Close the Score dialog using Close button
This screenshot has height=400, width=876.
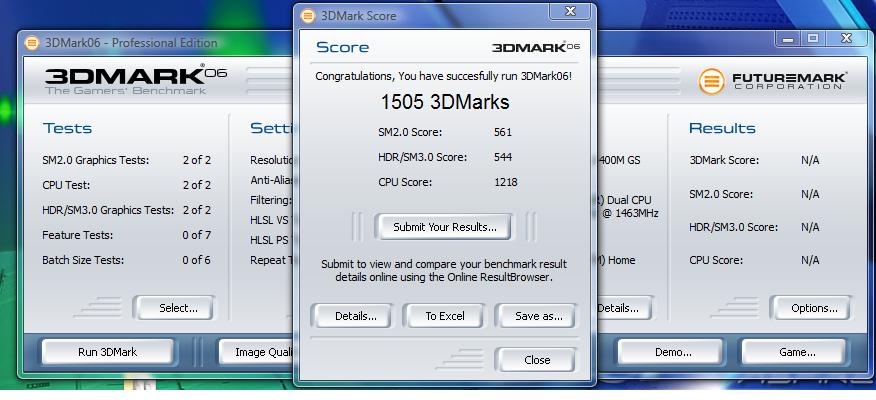coord(537,360)
